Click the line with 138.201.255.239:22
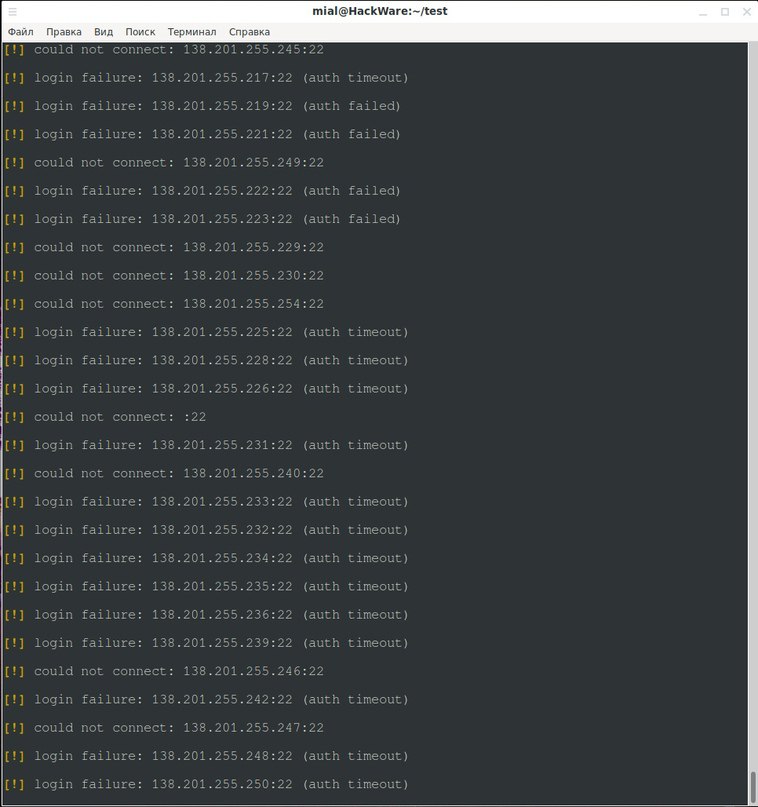This screenshot has height=807, width=758. [x=206, y=643]
